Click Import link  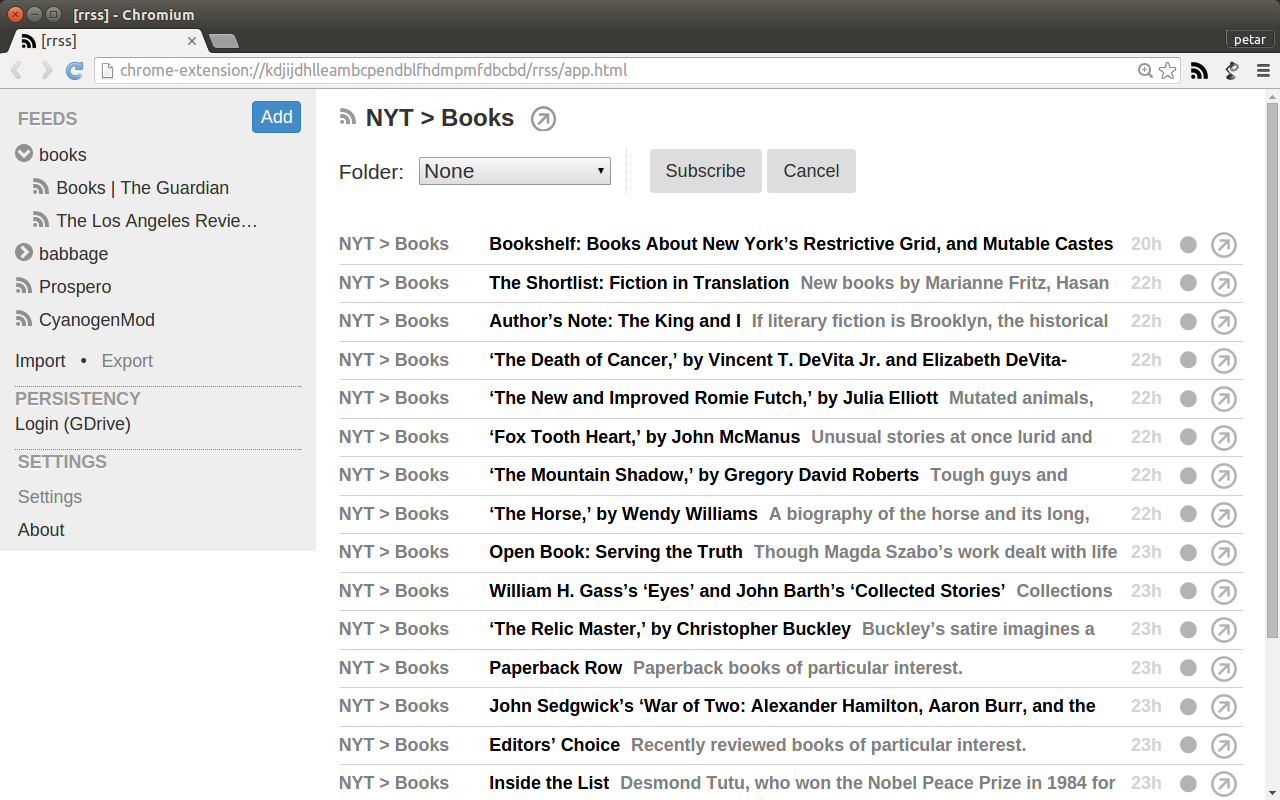point(40,361)
